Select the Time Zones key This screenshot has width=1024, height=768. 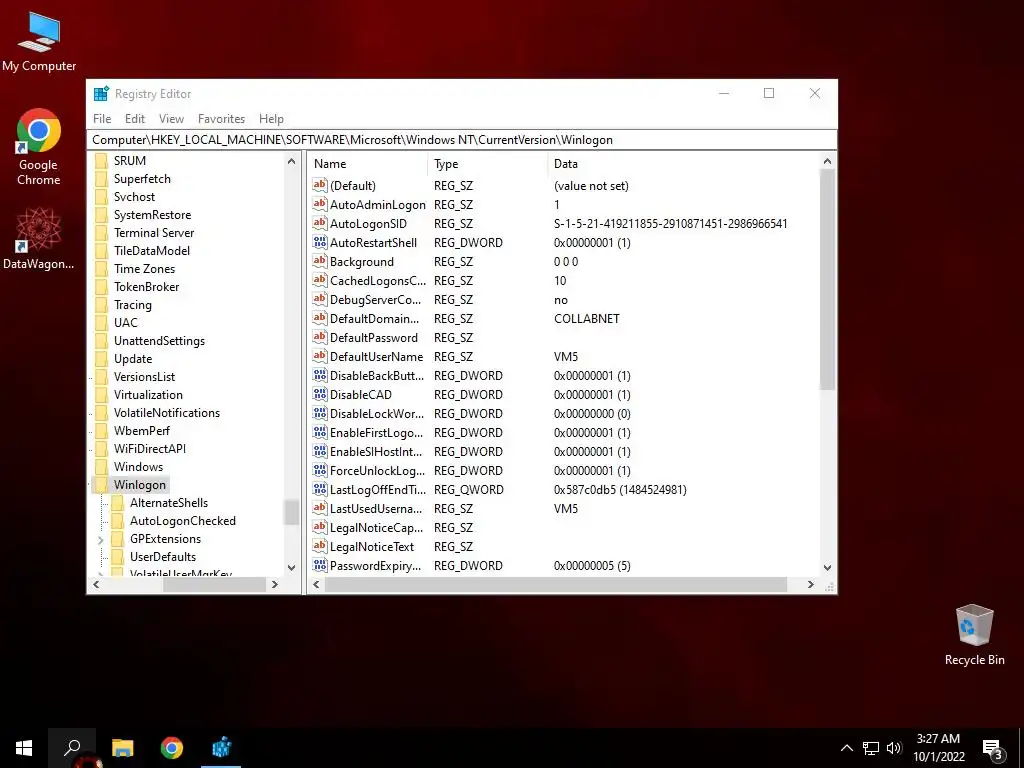point(144,268)
